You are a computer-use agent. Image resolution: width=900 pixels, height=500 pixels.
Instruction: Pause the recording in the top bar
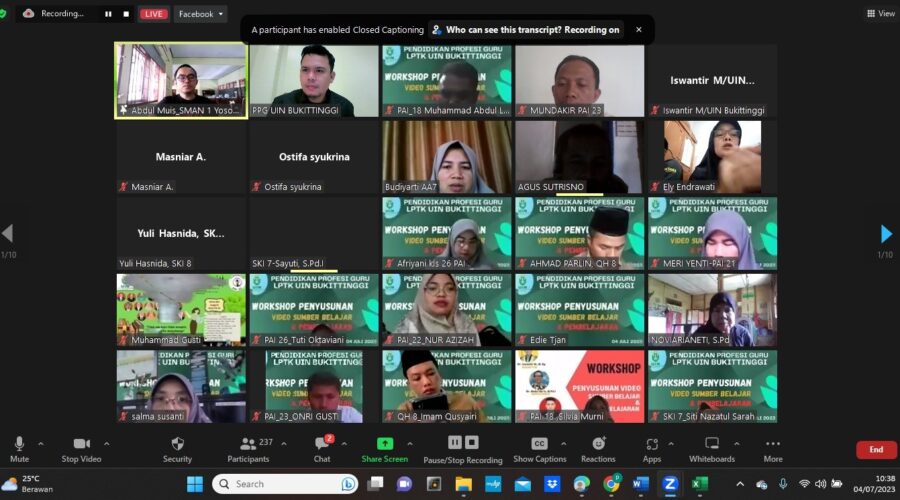[108, 14]
